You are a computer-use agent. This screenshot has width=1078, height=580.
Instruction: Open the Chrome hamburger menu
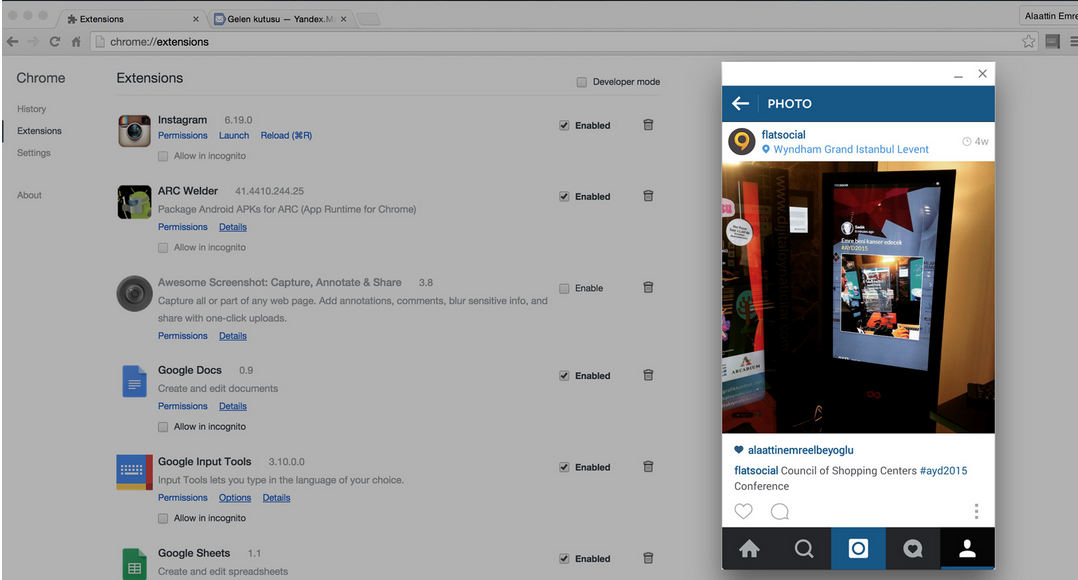(1073, 41)
